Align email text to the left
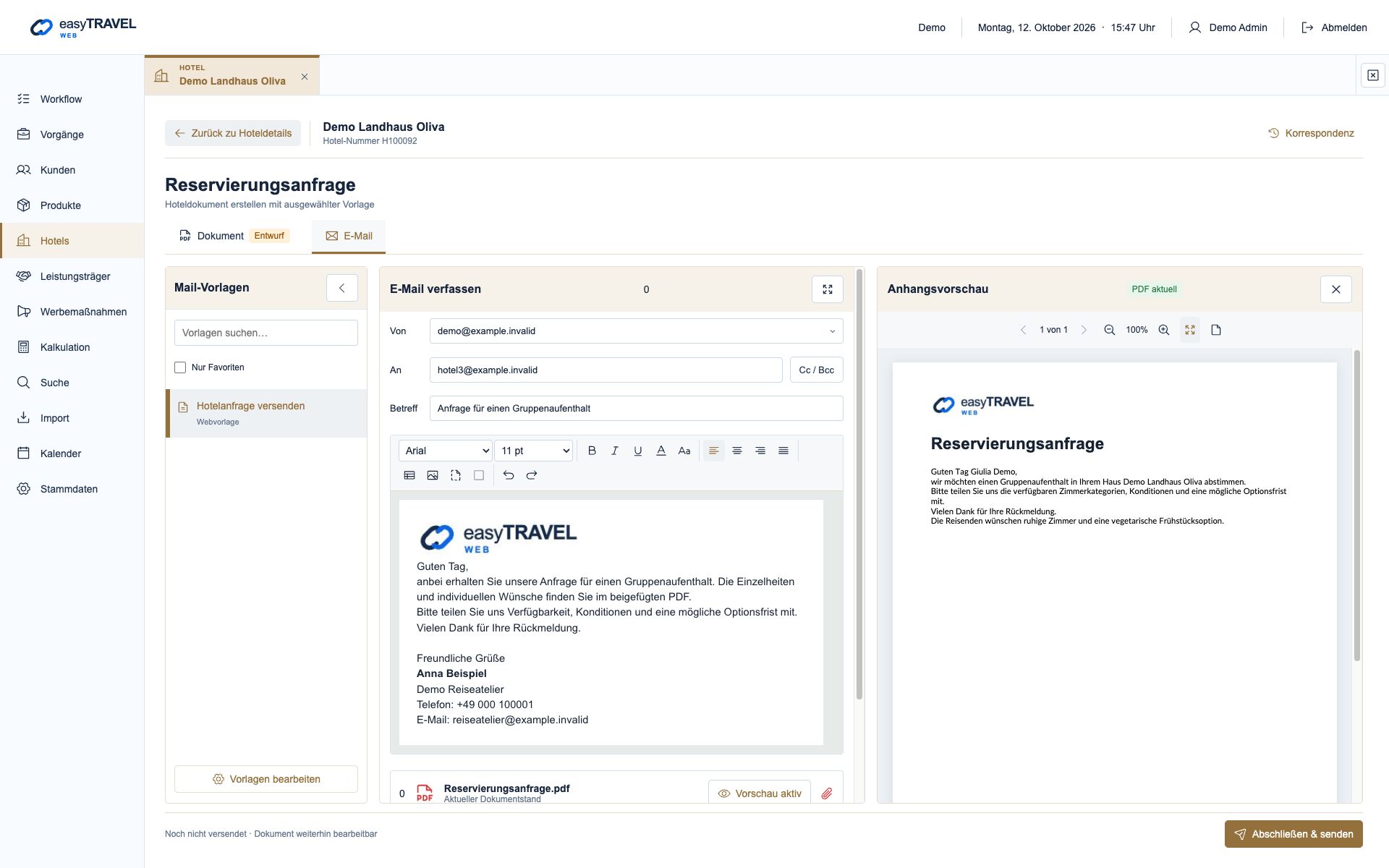The height and width of the screenshot is (868, 1389). click(714, 451)
